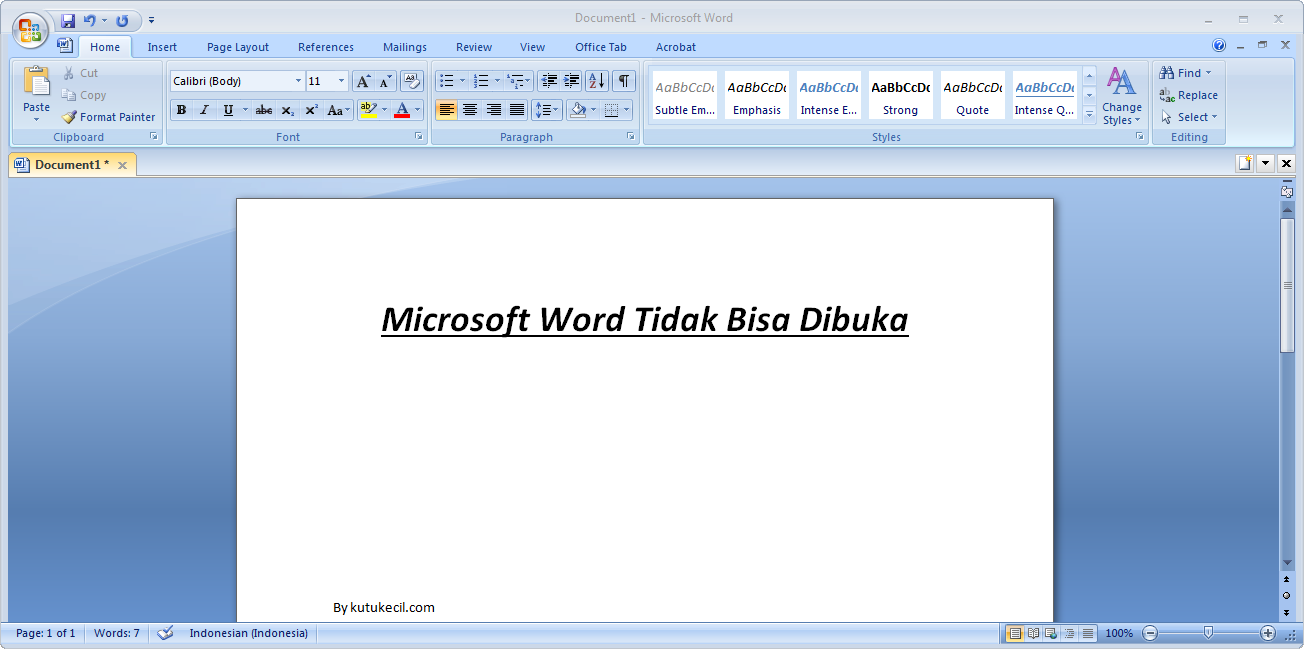Paste clipboard contents

pyautogui.click(x=36, y=94)
